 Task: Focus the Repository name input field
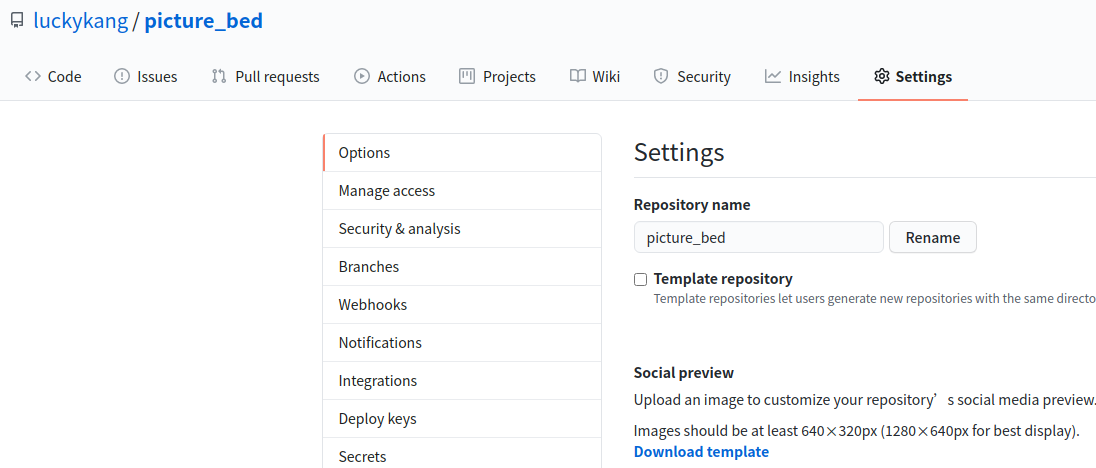(758, 237)
